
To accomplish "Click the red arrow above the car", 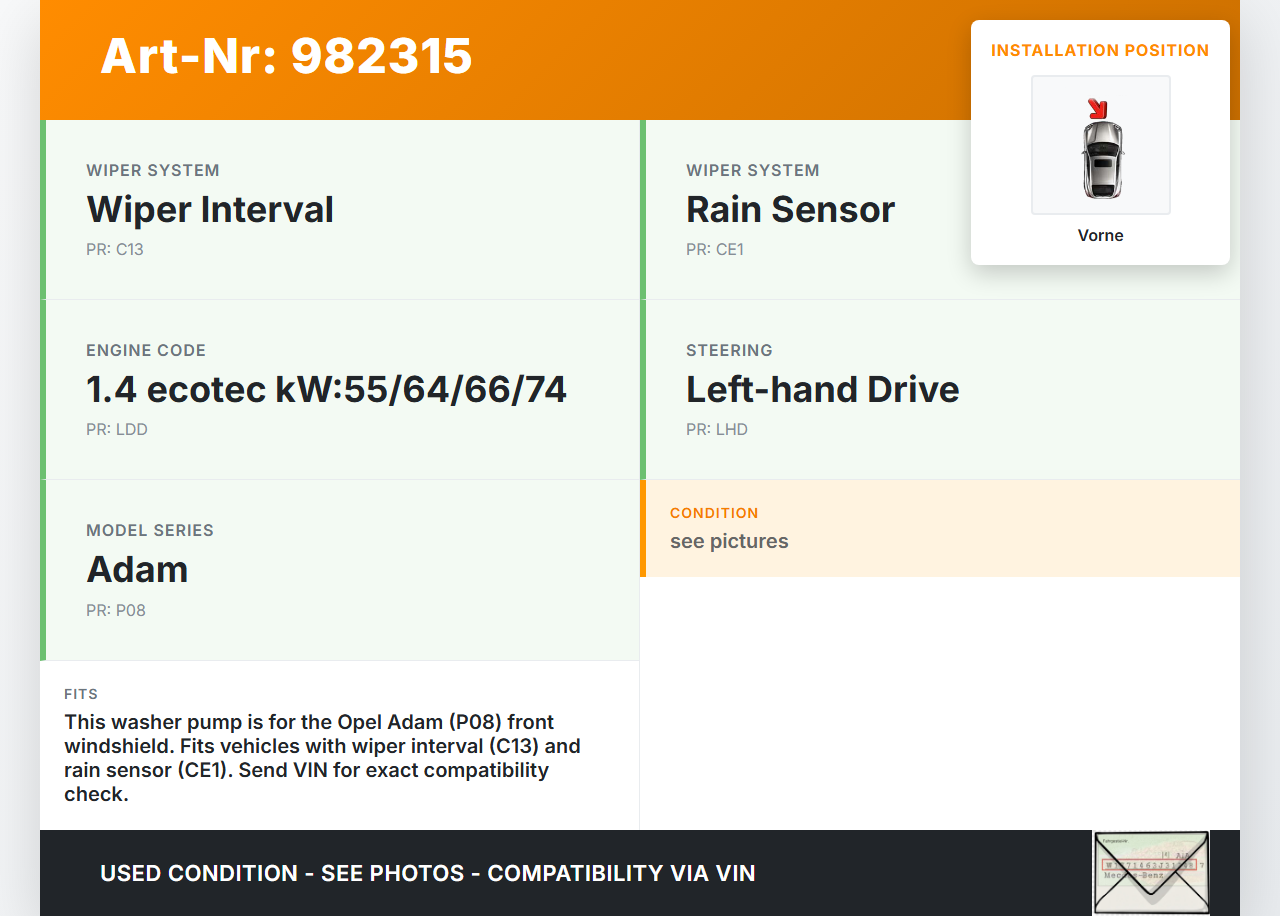I will point(1097,108).
